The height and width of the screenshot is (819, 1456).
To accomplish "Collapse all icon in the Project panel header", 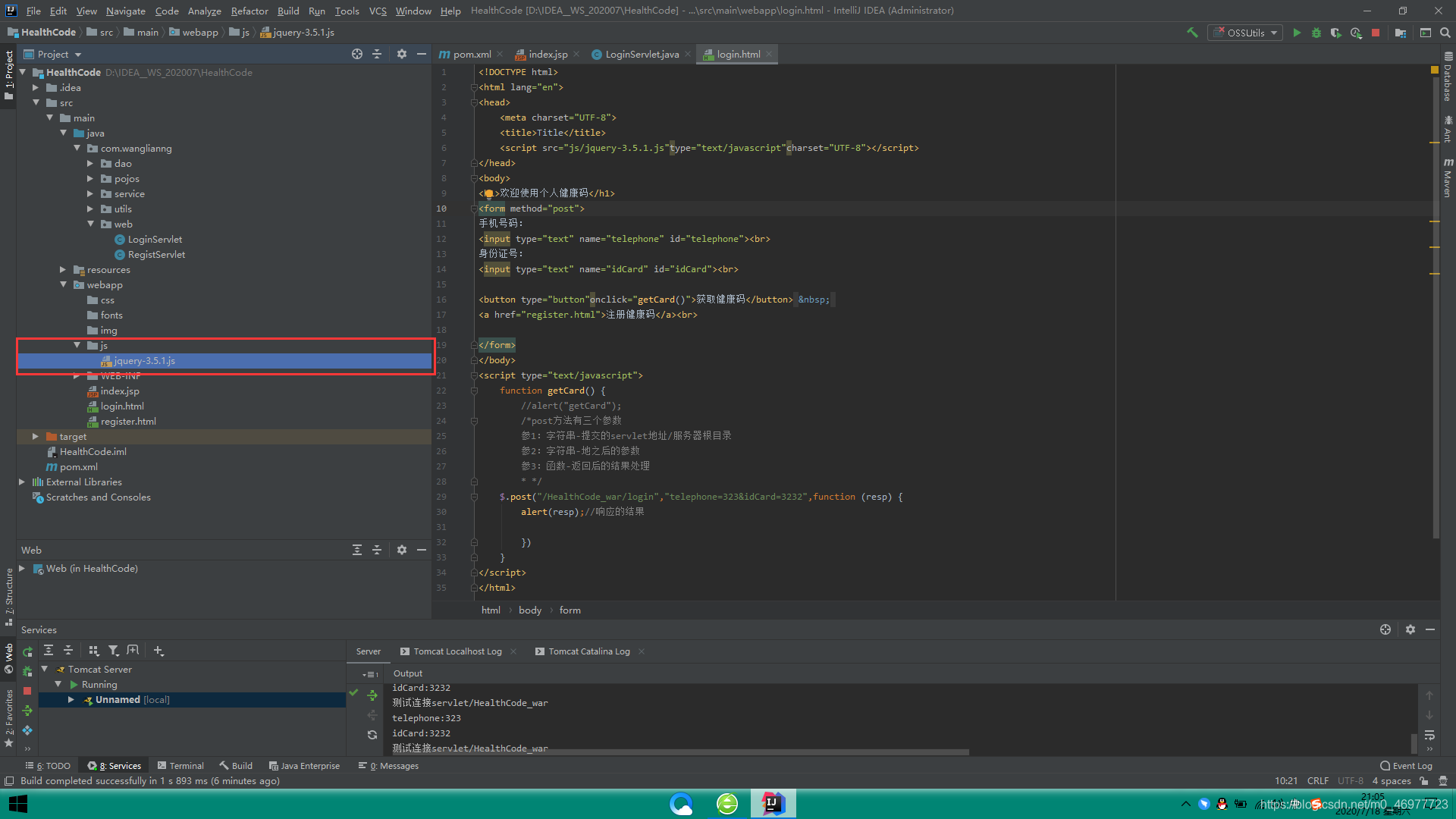I will point(377,54).
